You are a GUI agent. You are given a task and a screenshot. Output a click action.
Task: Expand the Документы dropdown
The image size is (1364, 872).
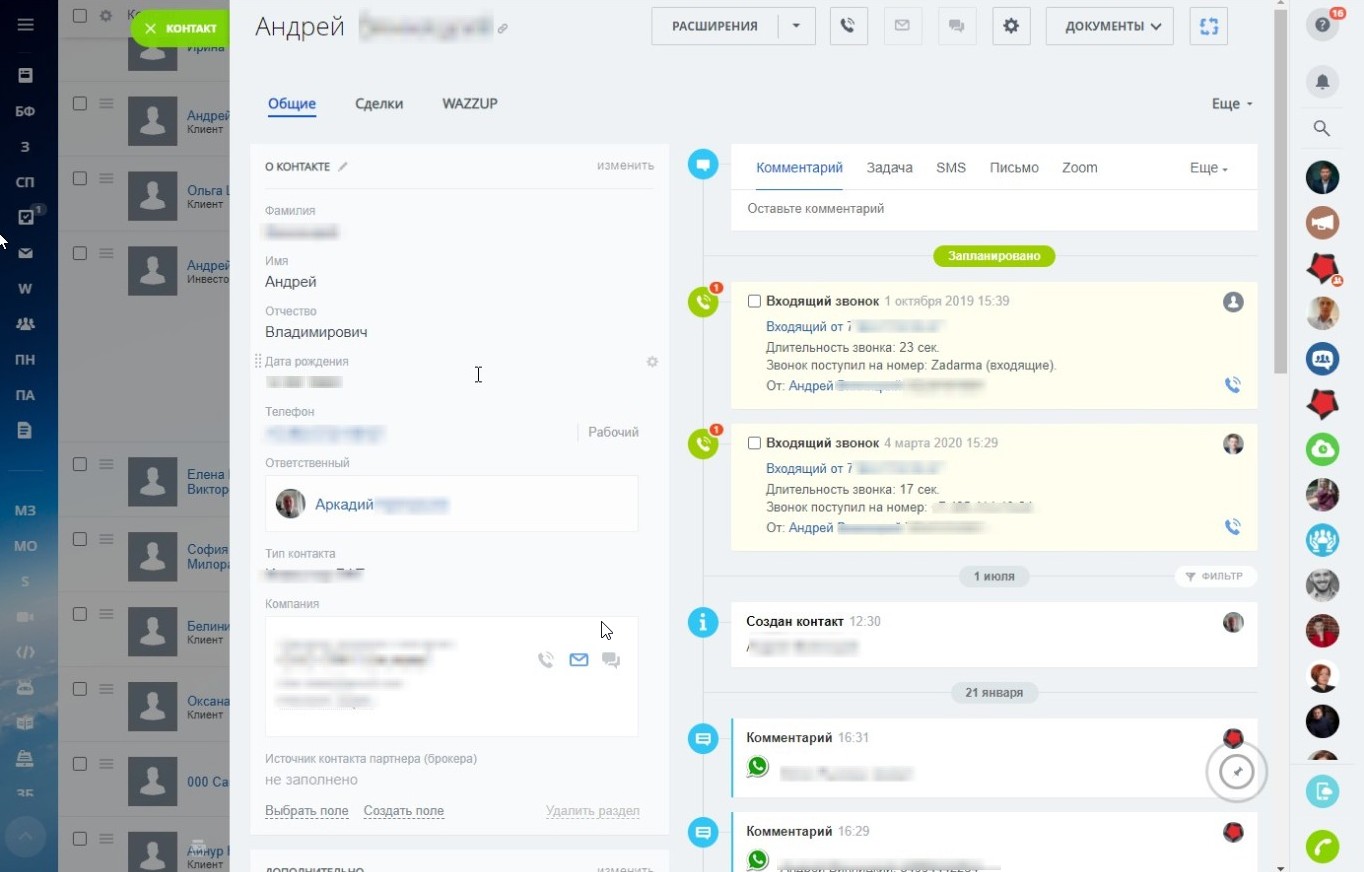pyautogui.click(x=1109, y=26)
